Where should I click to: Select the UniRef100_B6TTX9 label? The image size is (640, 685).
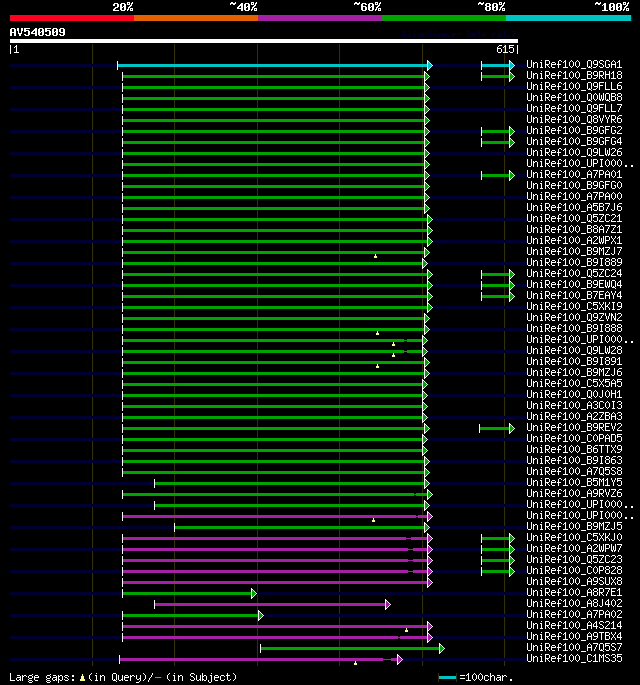click(x=574, y=450)
